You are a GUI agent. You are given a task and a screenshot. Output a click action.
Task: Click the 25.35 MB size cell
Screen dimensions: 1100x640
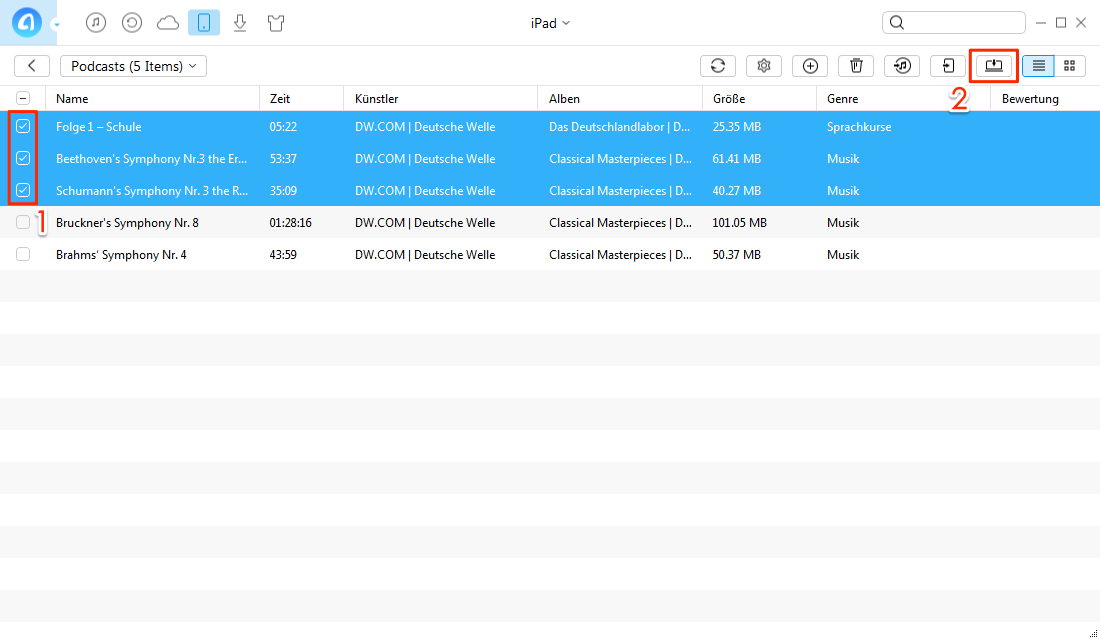[x=737, y=127]
